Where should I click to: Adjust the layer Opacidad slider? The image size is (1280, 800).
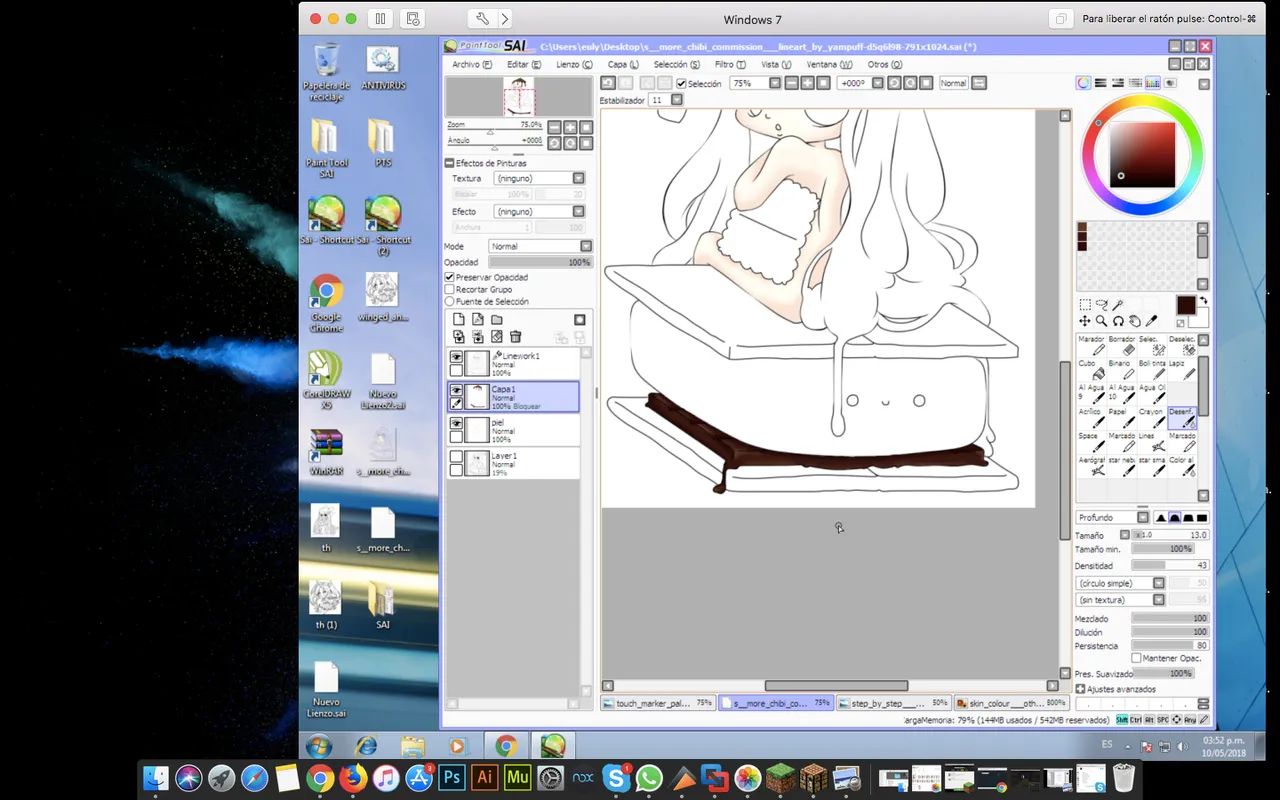541,262
